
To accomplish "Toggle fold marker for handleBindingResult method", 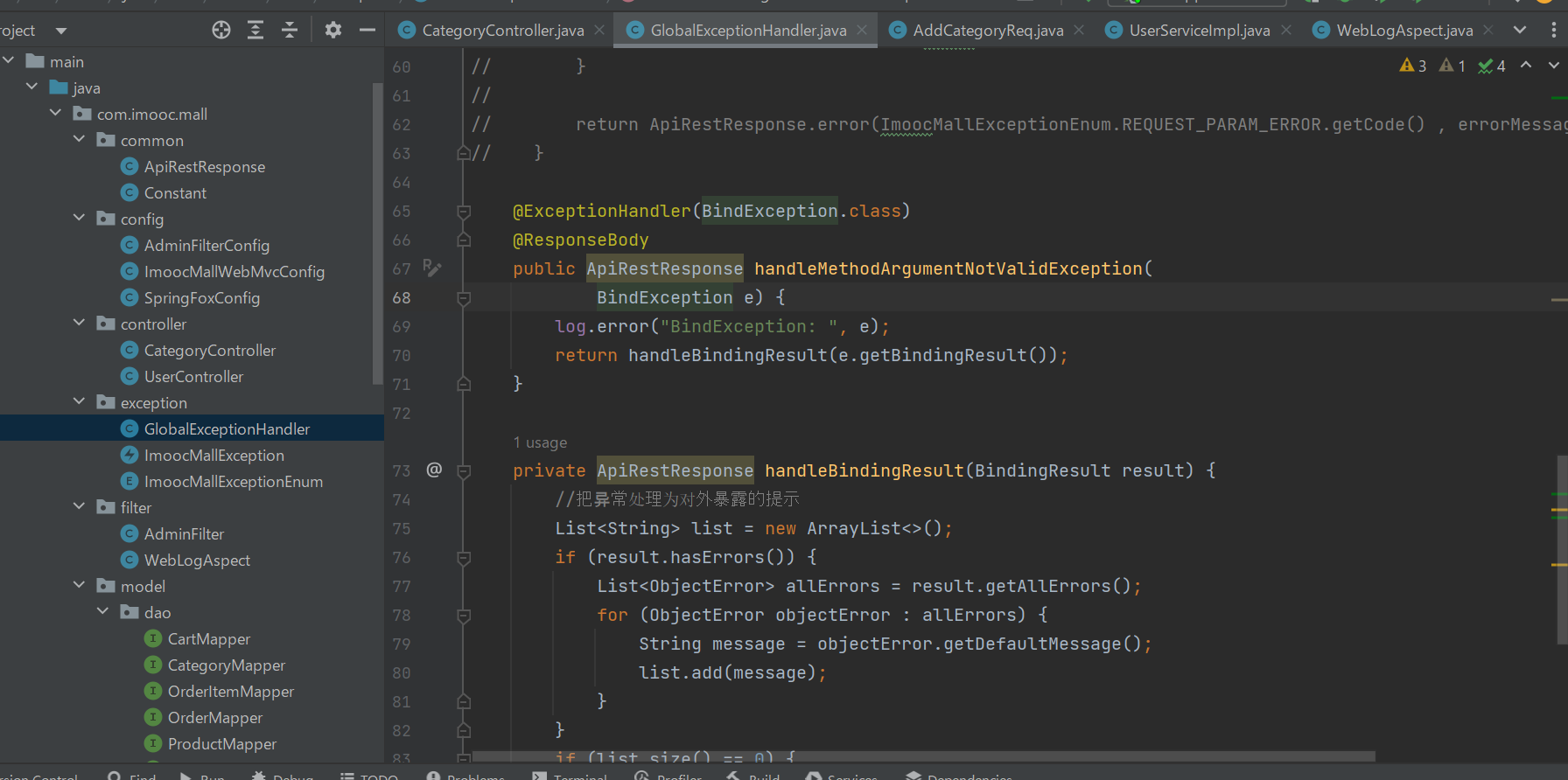I will (x=464, y=471).
